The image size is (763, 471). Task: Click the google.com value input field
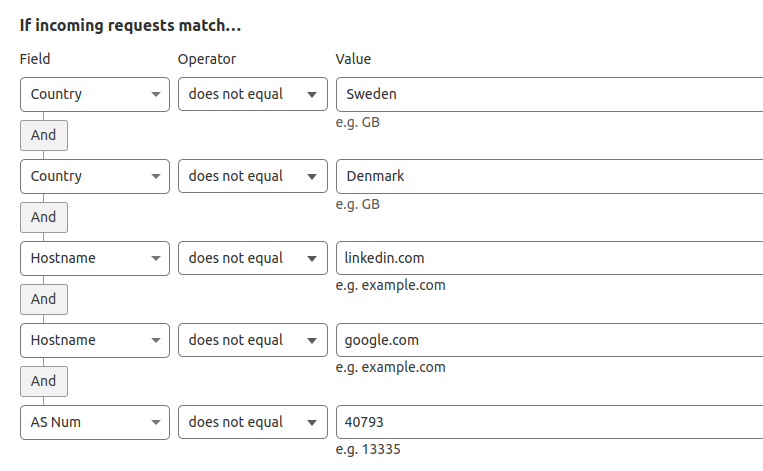tap(549, 340)
